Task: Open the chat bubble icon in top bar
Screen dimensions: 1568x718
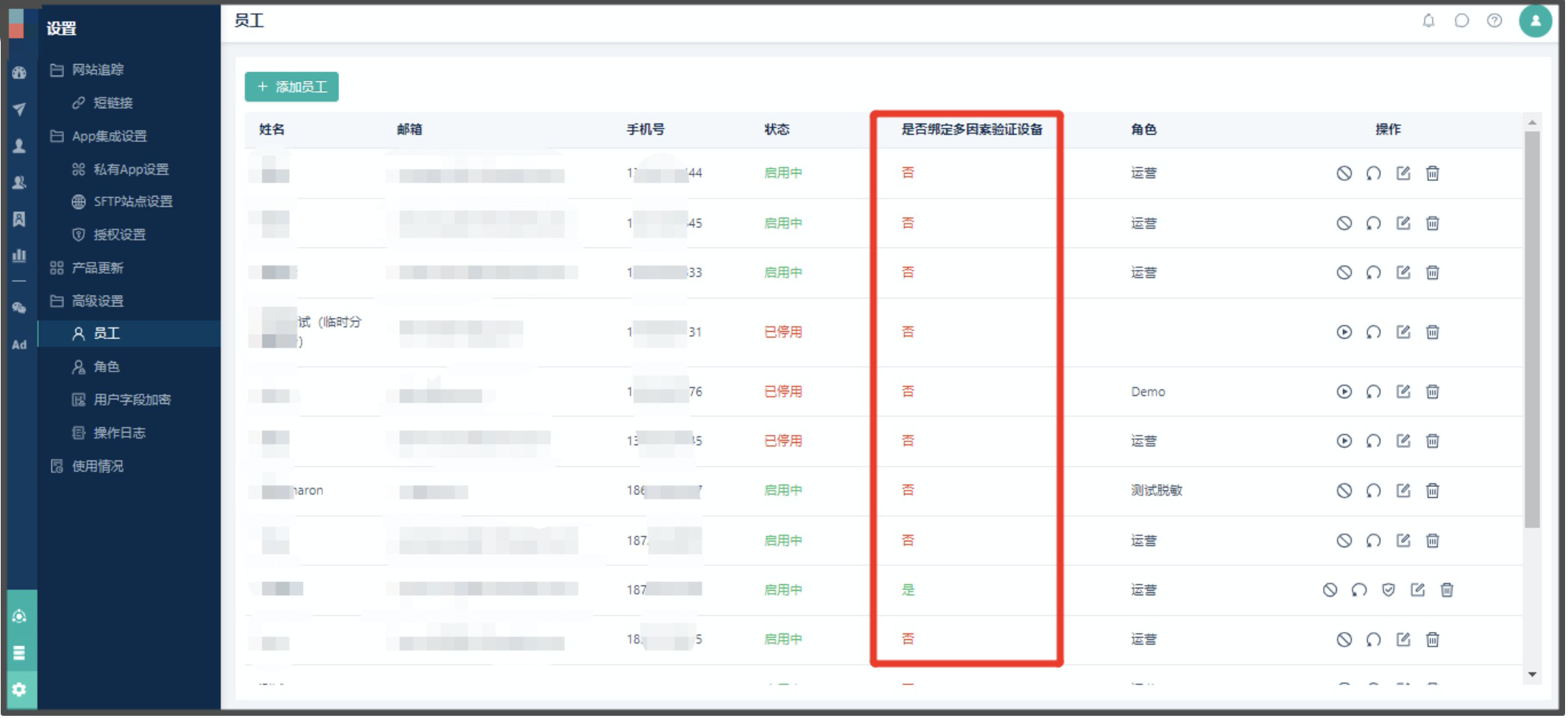Action: click(x=1461, y=21)
